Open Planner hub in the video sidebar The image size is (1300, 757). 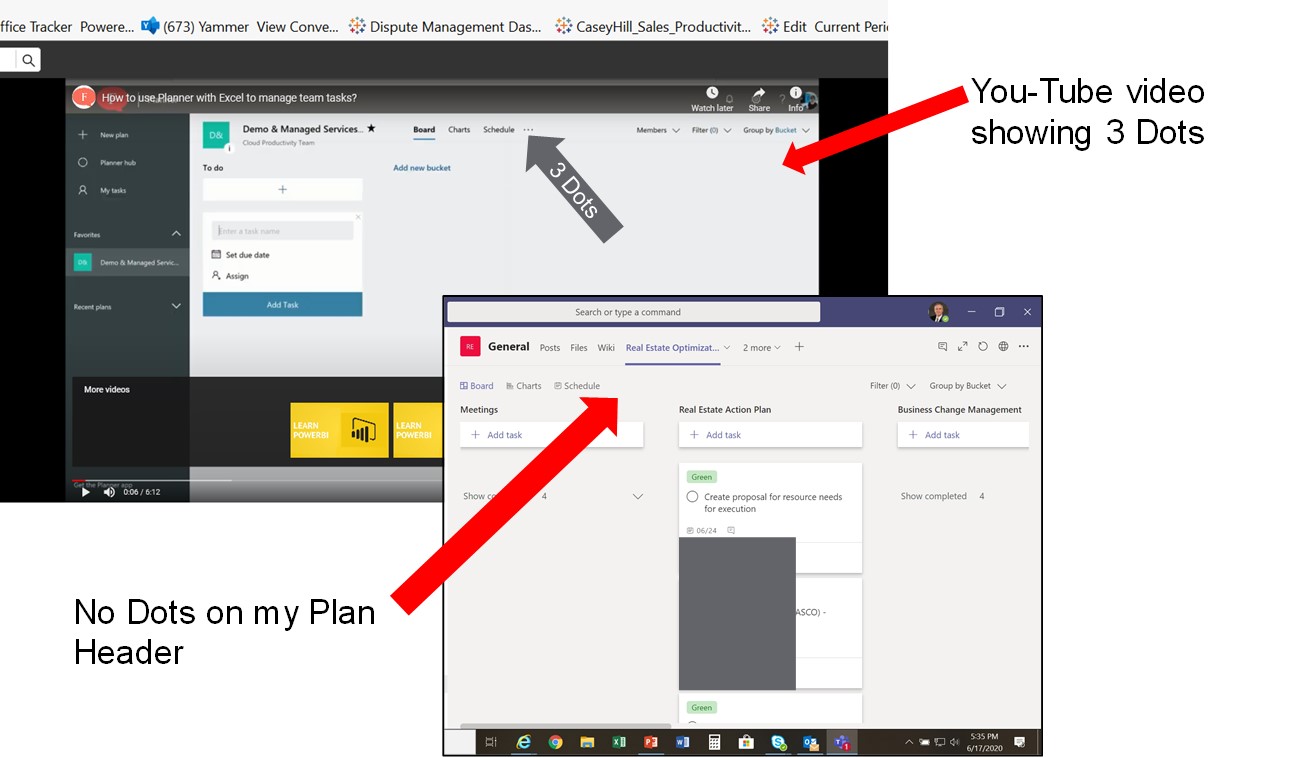[118, 162]
